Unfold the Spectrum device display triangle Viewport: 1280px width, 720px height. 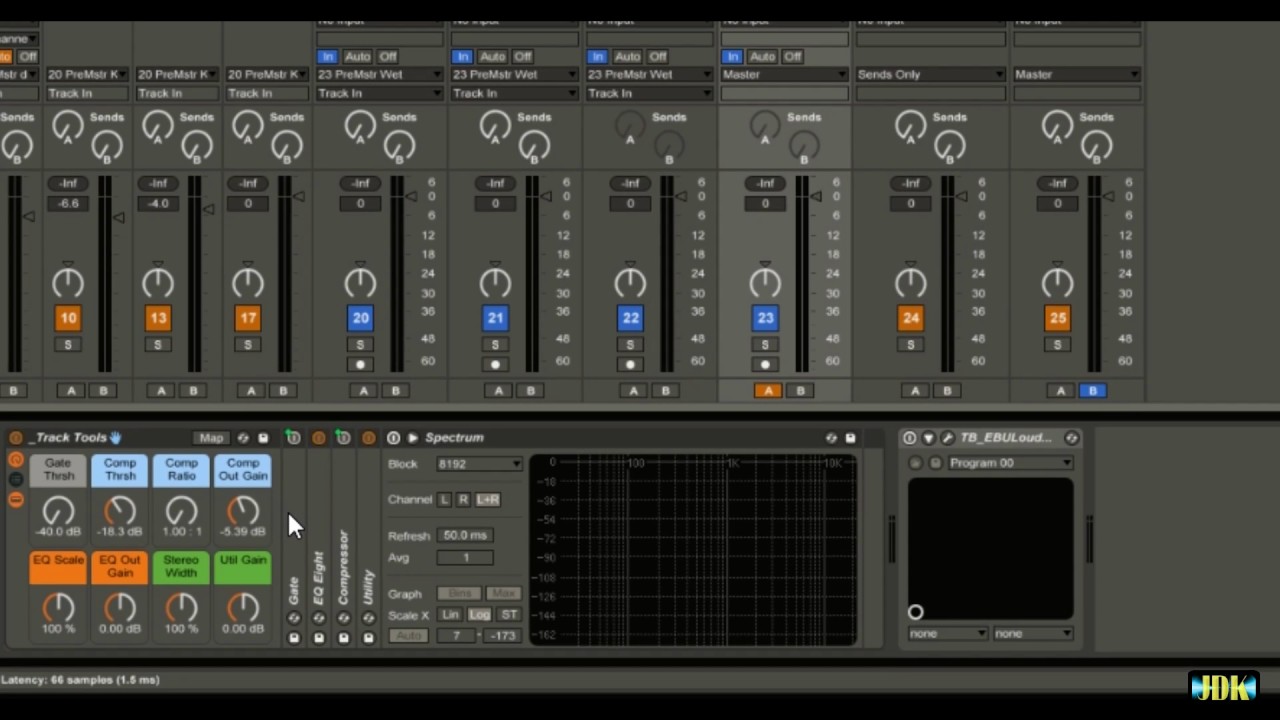412,438
